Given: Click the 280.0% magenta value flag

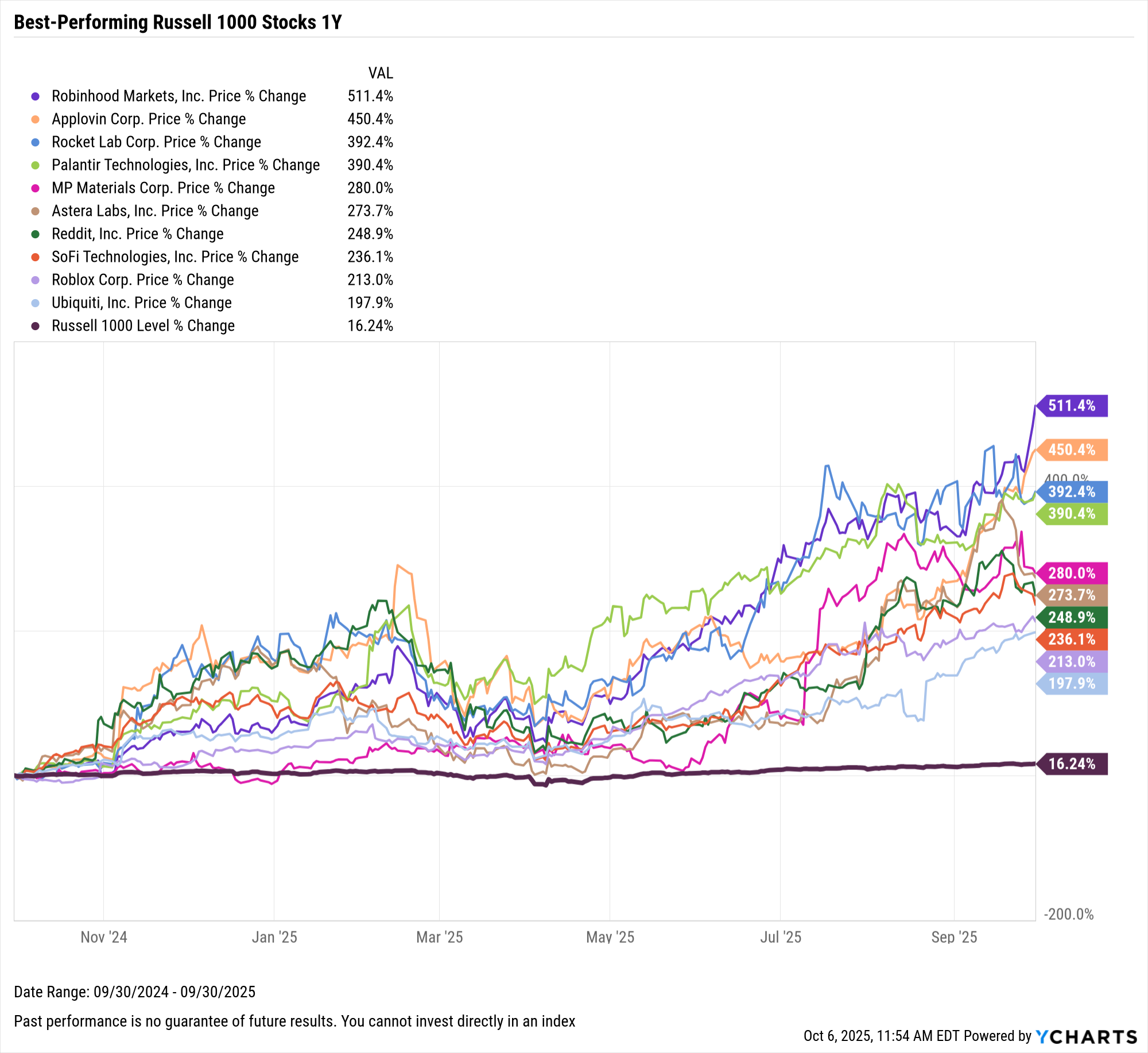Looking at the screenshot, I should point(1071,573).
